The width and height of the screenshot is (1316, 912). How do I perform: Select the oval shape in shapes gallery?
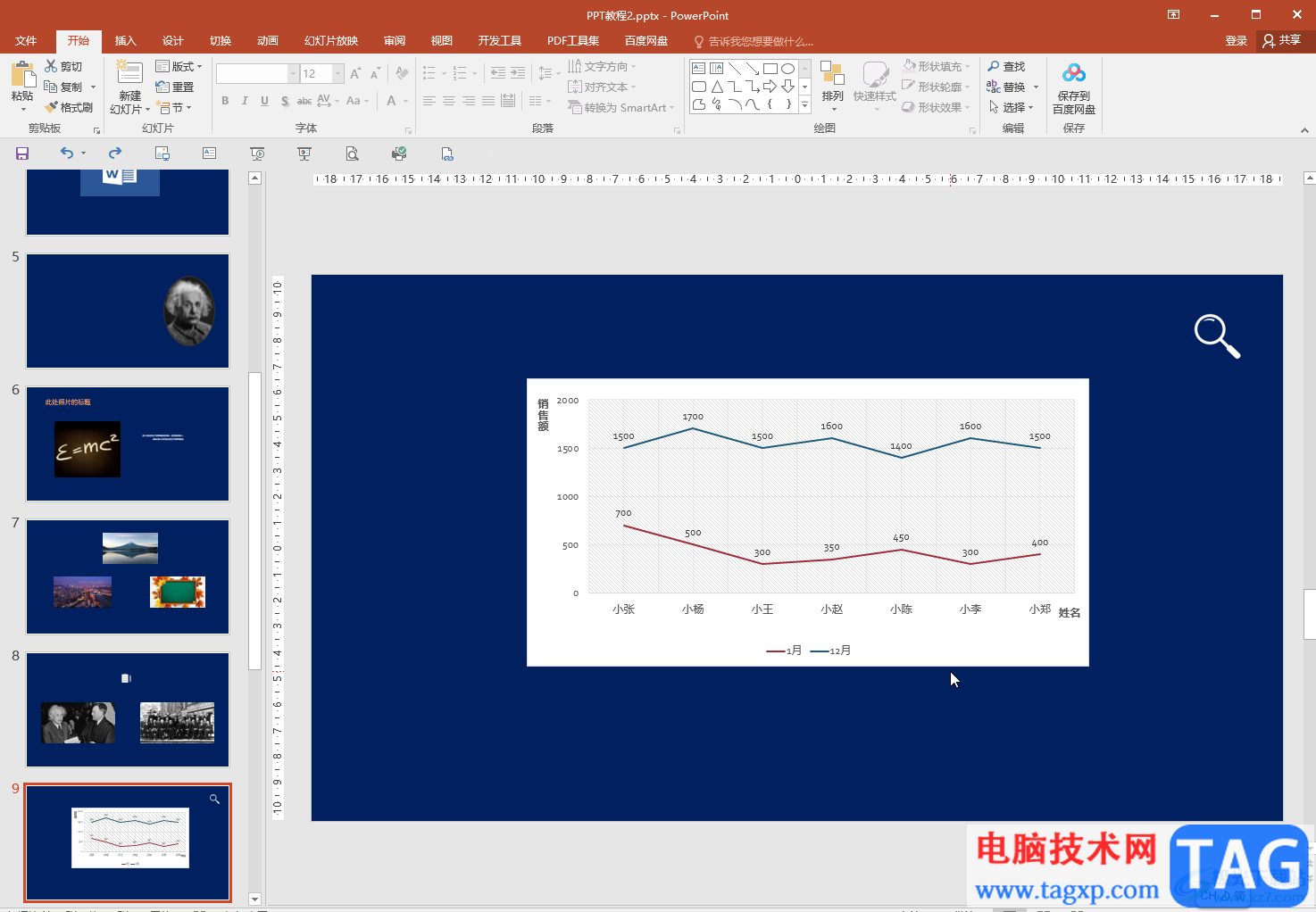pyautogui.click(x=787, y=69)
